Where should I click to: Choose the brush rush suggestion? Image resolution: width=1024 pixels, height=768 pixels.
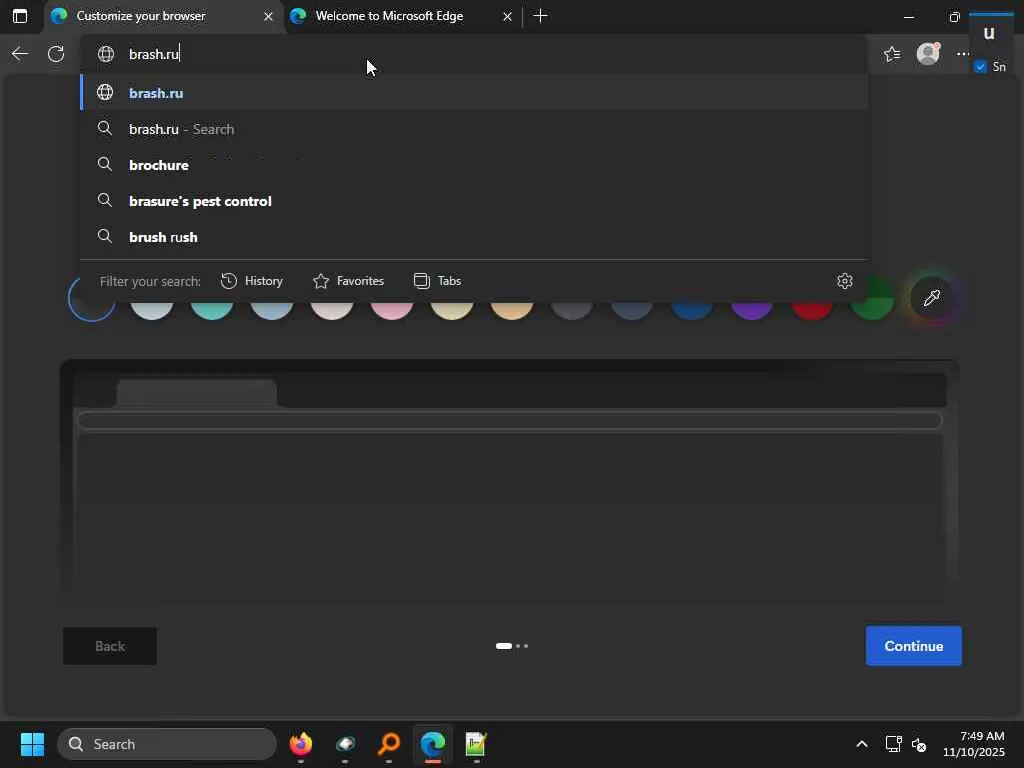(x=474, y=237)
